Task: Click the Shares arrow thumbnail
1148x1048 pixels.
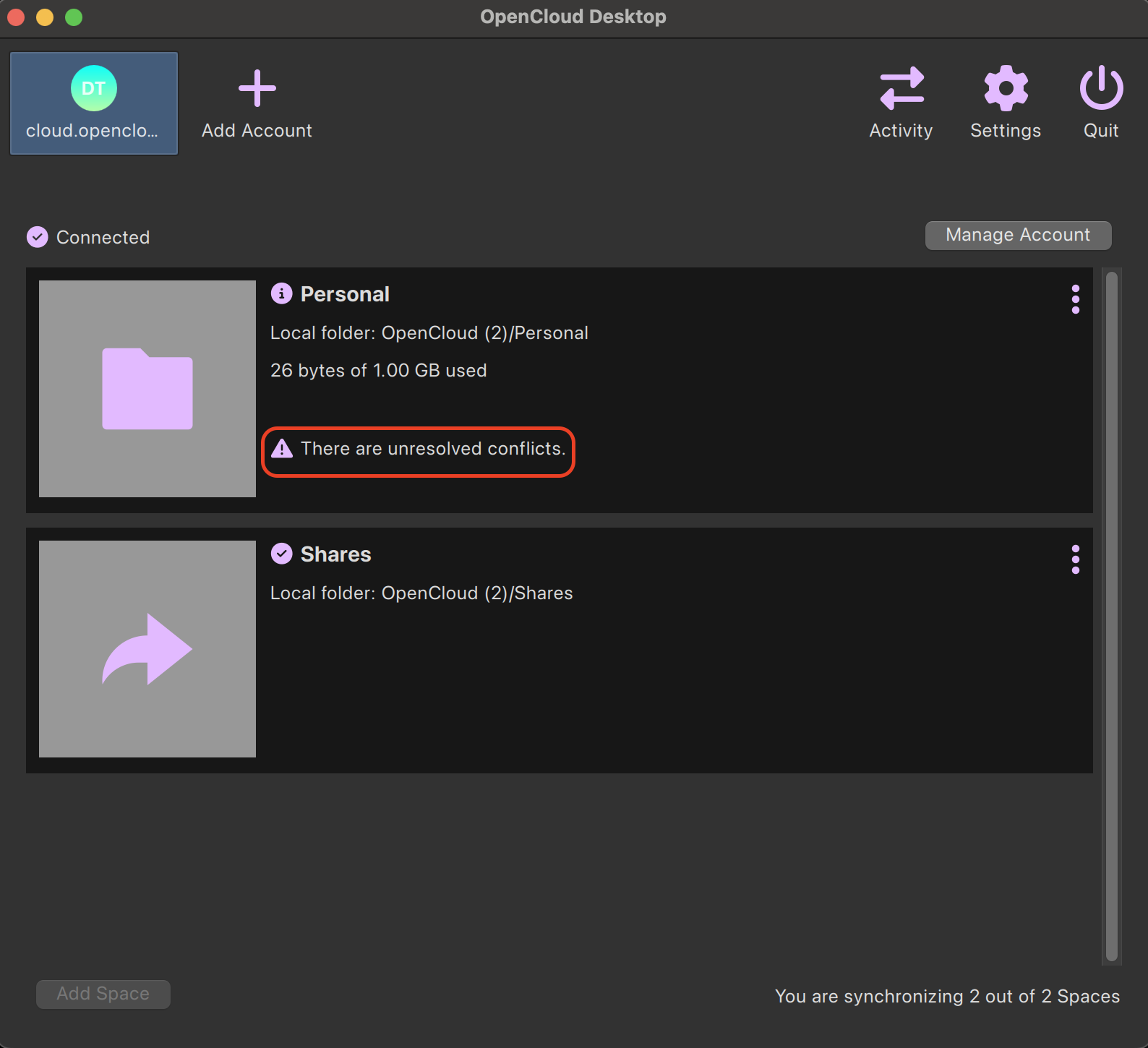Action: click(147, 649)
